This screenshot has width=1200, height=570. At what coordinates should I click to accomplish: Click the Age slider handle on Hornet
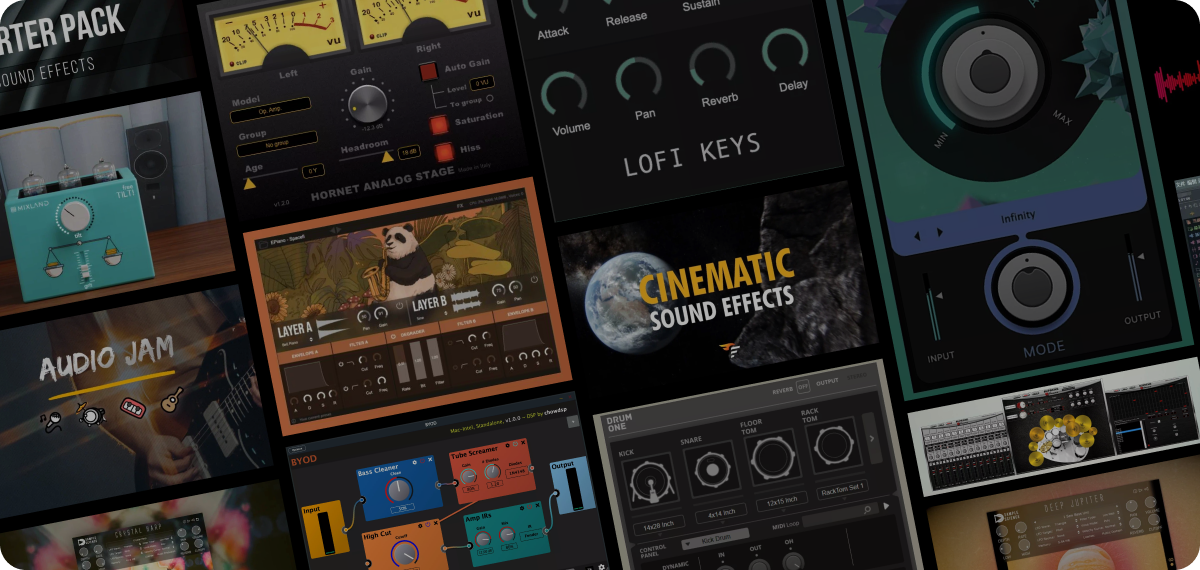(251, 183)
